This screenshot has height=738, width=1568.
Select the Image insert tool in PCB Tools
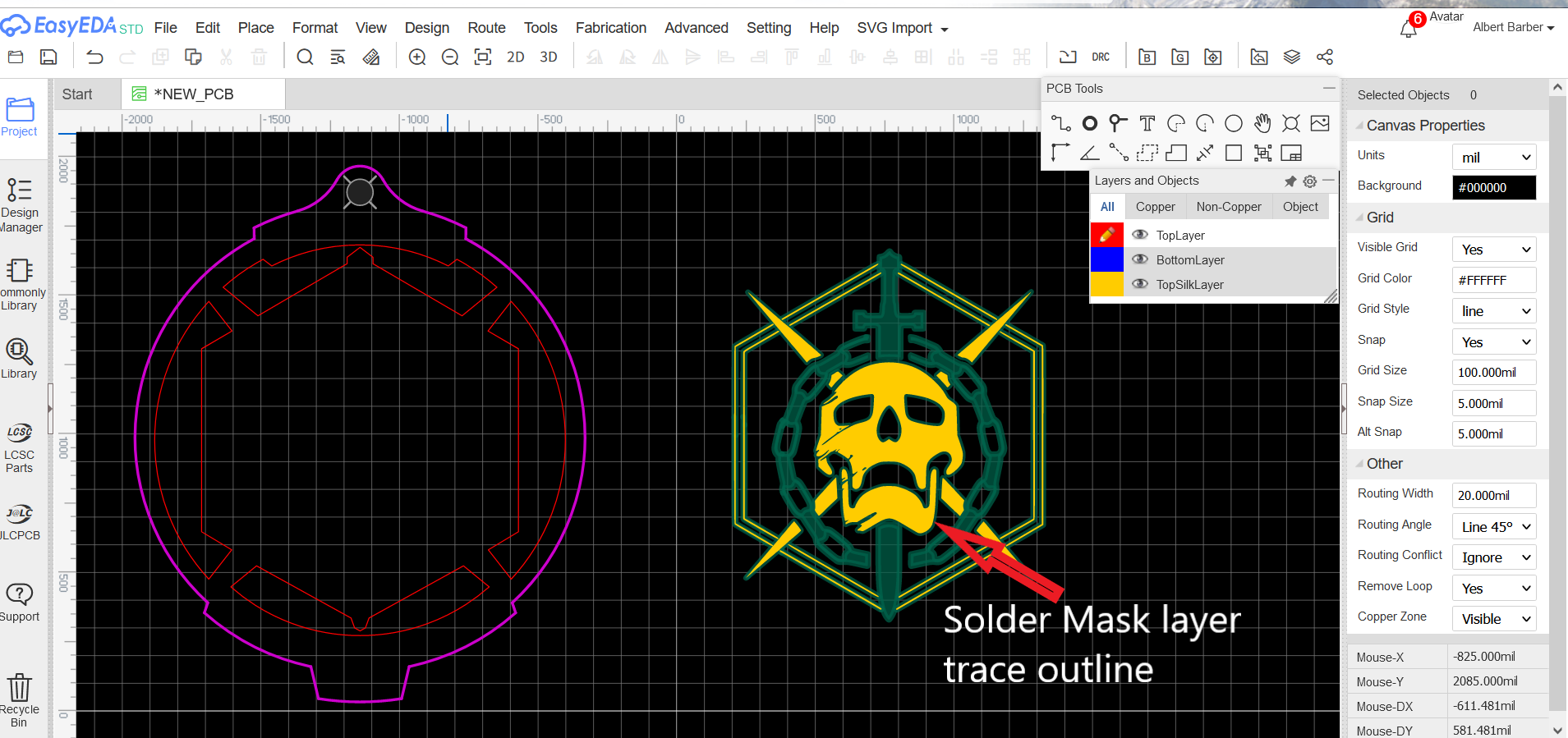(1320, 123)
